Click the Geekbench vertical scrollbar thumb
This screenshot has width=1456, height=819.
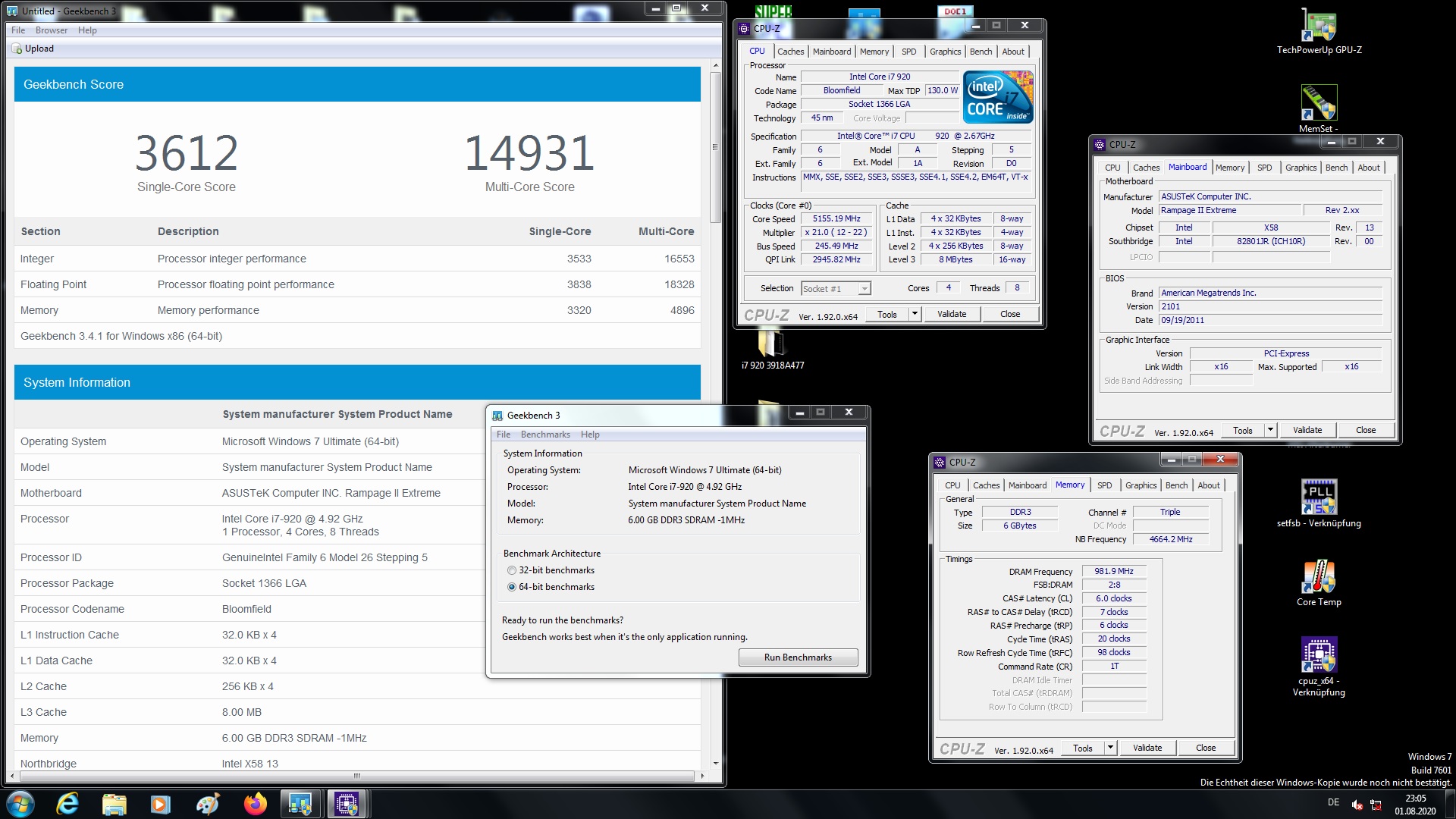[715, 148]
